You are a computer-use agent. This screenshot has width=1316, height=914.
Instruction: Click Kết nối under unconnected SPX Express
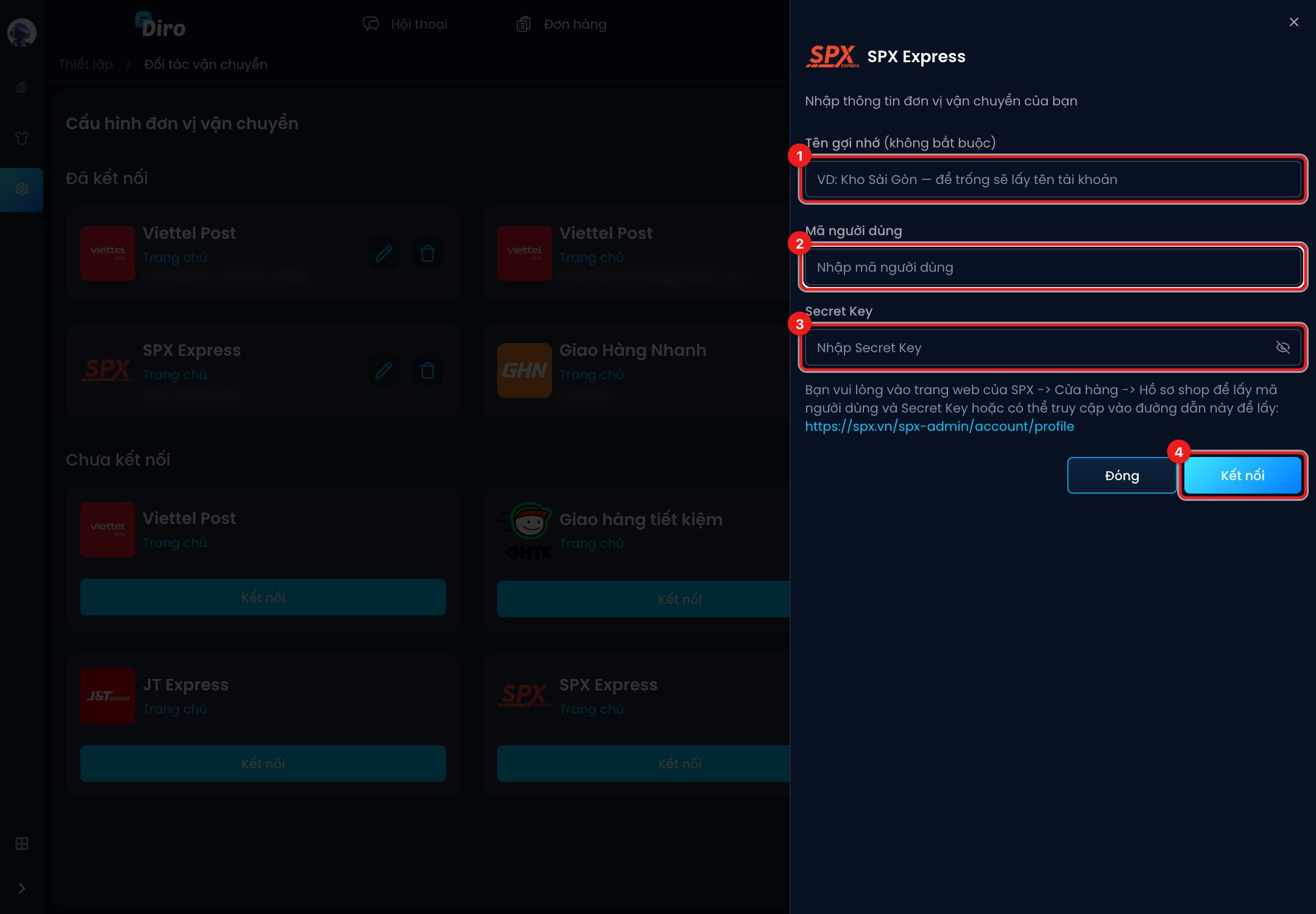point(643,763)
